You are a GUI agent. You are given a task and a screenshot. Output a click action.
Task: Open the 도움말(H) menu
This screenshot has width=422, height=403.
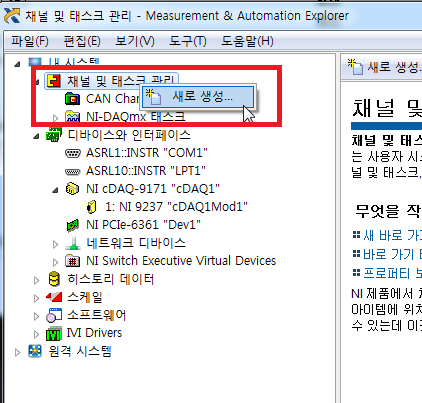(x=247, y=41)
